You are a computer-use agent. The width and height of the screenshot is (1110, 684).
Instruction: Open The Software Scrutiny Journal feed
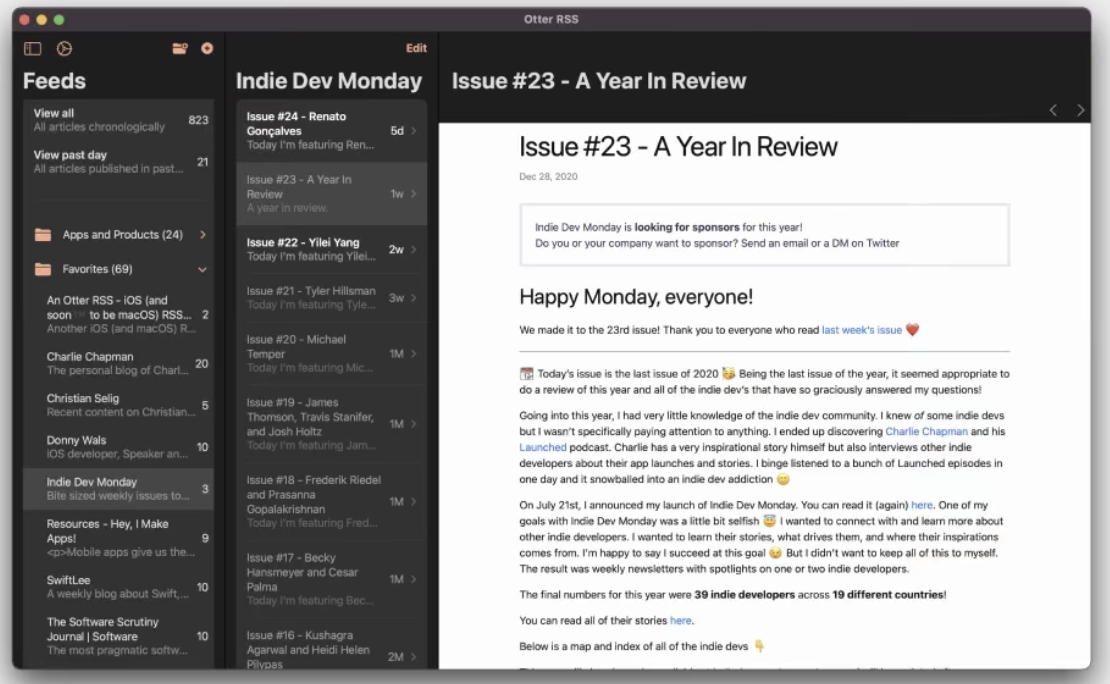(x=119, y=636)
